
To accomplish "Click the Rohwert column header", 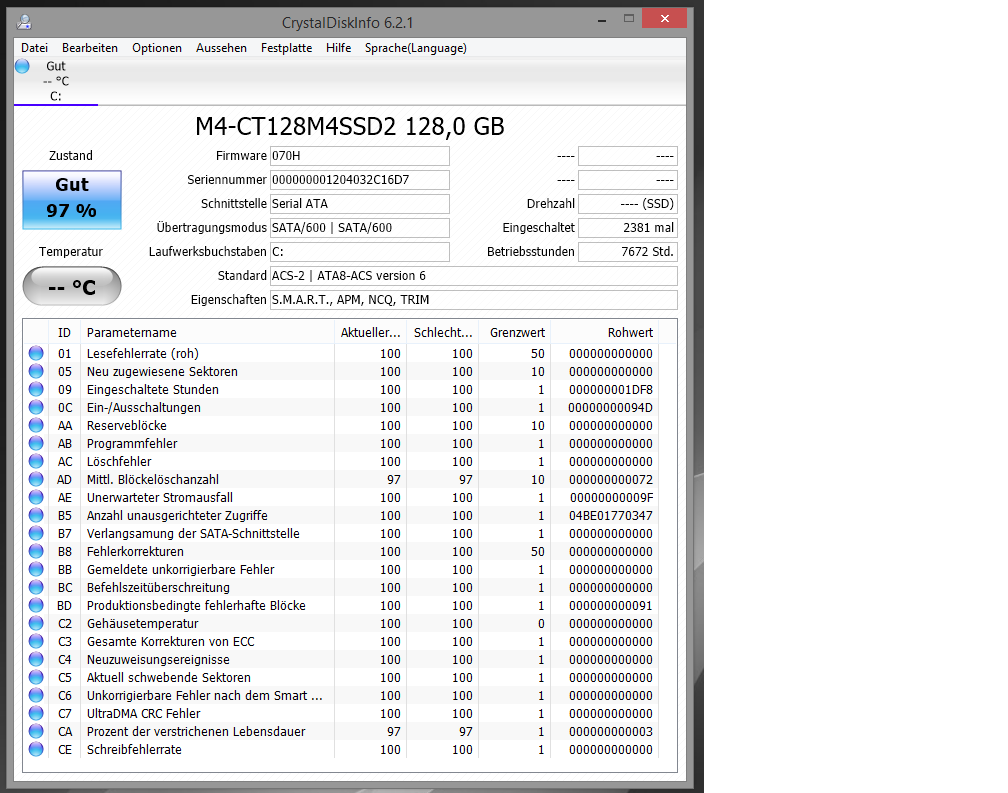I will point(604,333).
